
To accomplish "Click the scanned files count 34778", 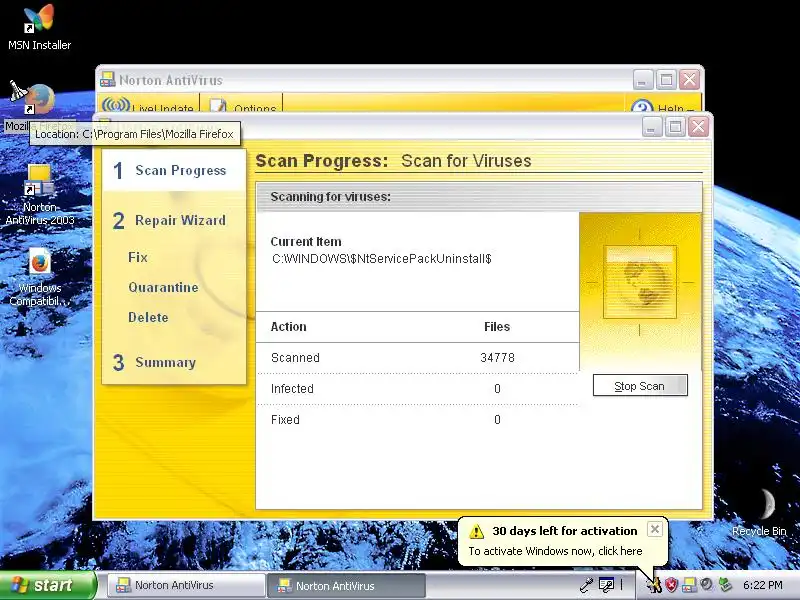I will [x=497, y=358].
